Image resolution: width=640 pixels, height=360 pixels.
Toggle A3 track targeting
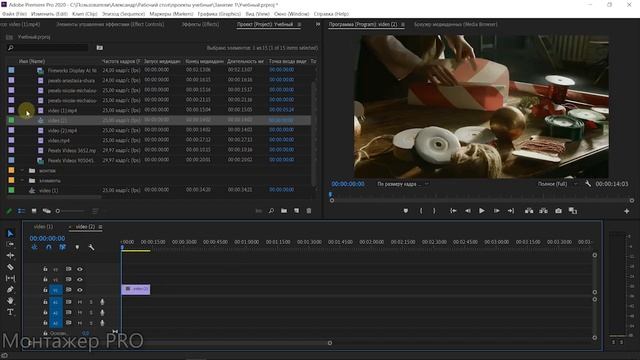(56, 323)
